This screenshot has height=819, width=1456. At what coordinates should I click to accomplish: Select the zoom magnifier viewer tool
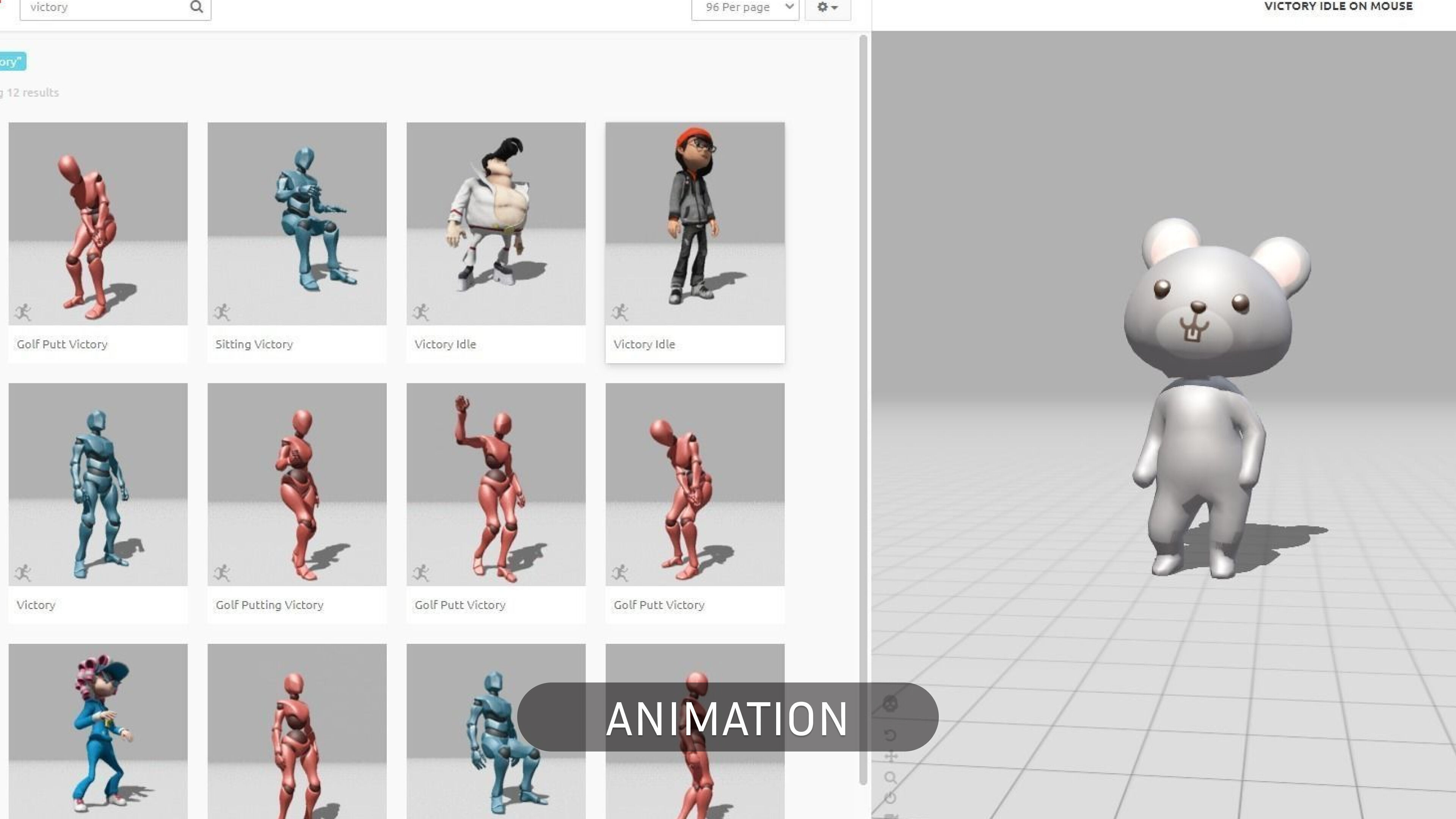(x=891, y=778)
